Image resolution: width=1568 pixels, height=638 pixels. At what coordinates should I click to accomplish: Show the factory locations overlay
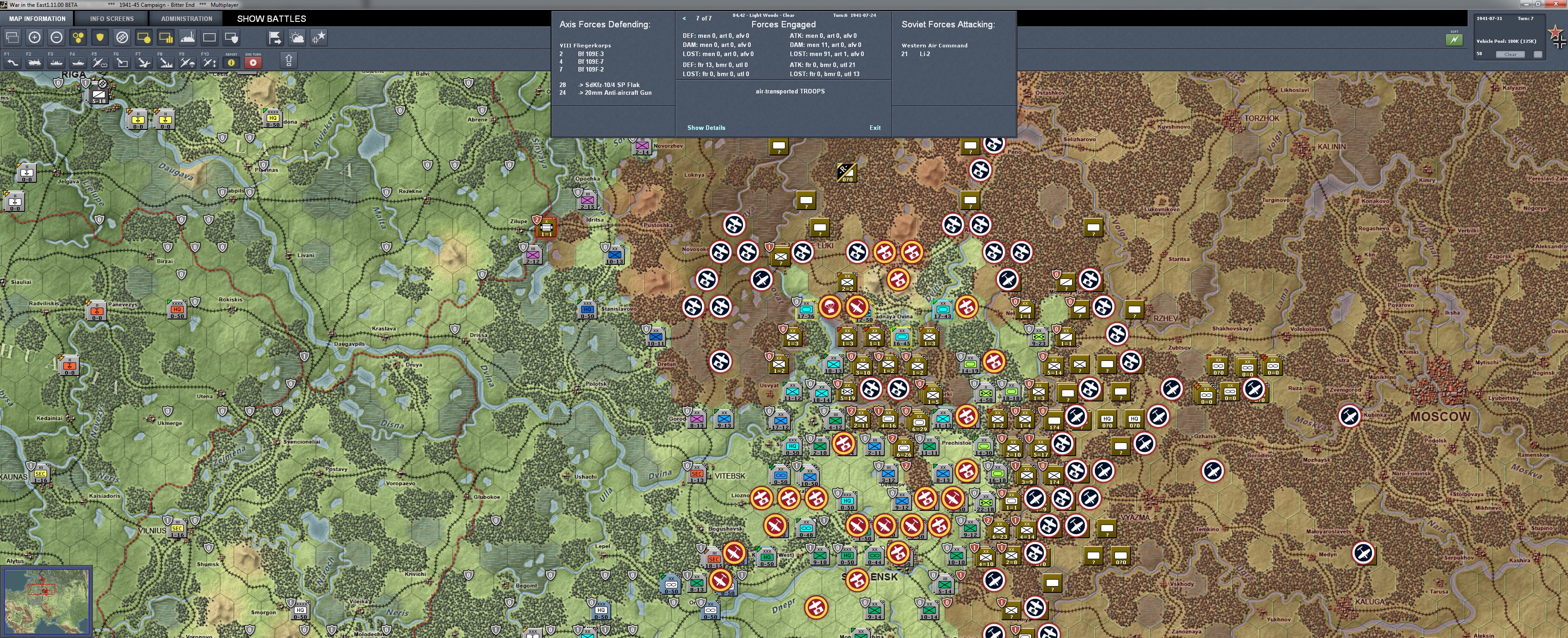[x=187, y=38]
